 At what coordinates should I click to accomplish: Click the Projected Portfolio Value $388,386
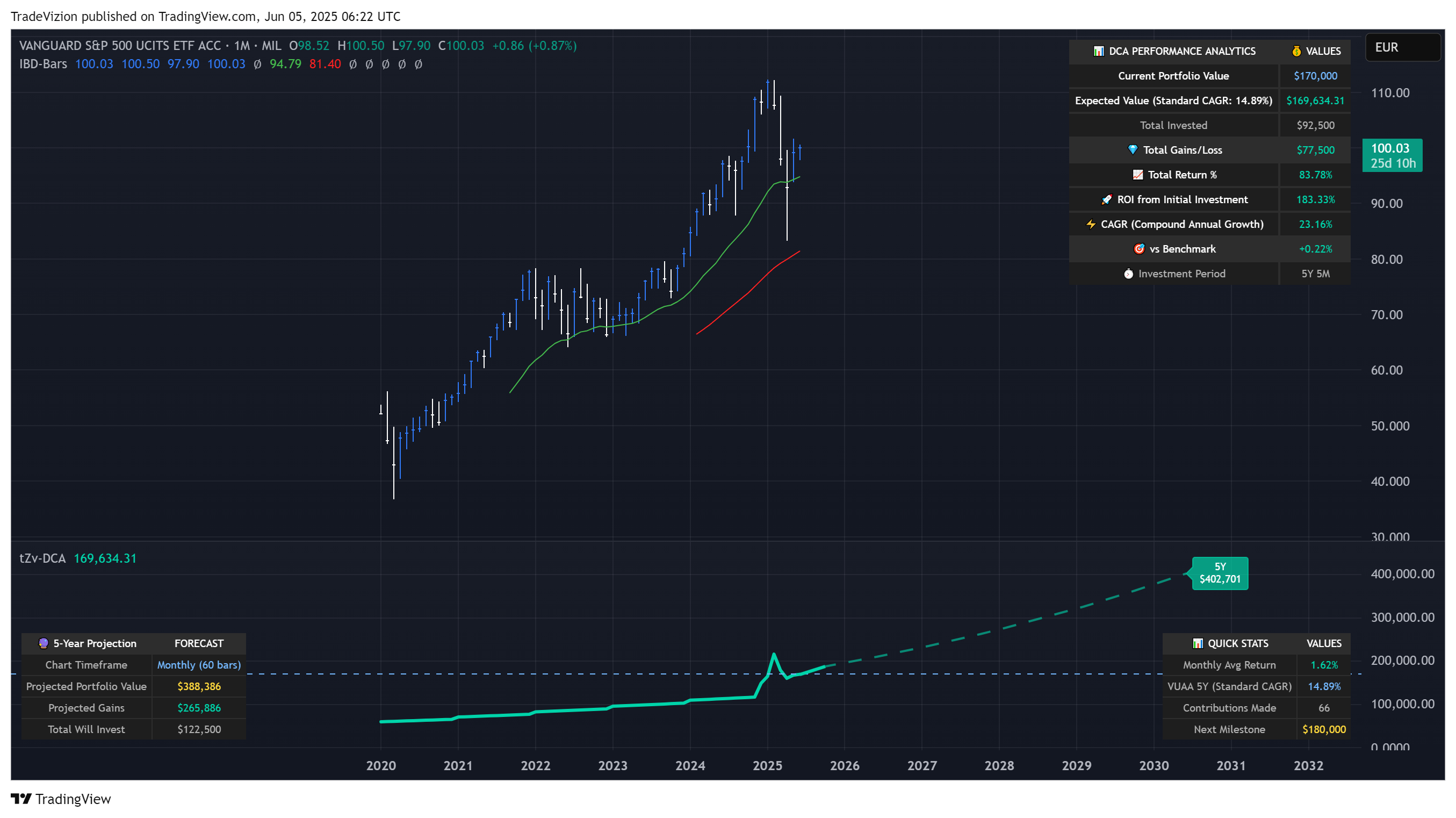[x=199, y=686]
